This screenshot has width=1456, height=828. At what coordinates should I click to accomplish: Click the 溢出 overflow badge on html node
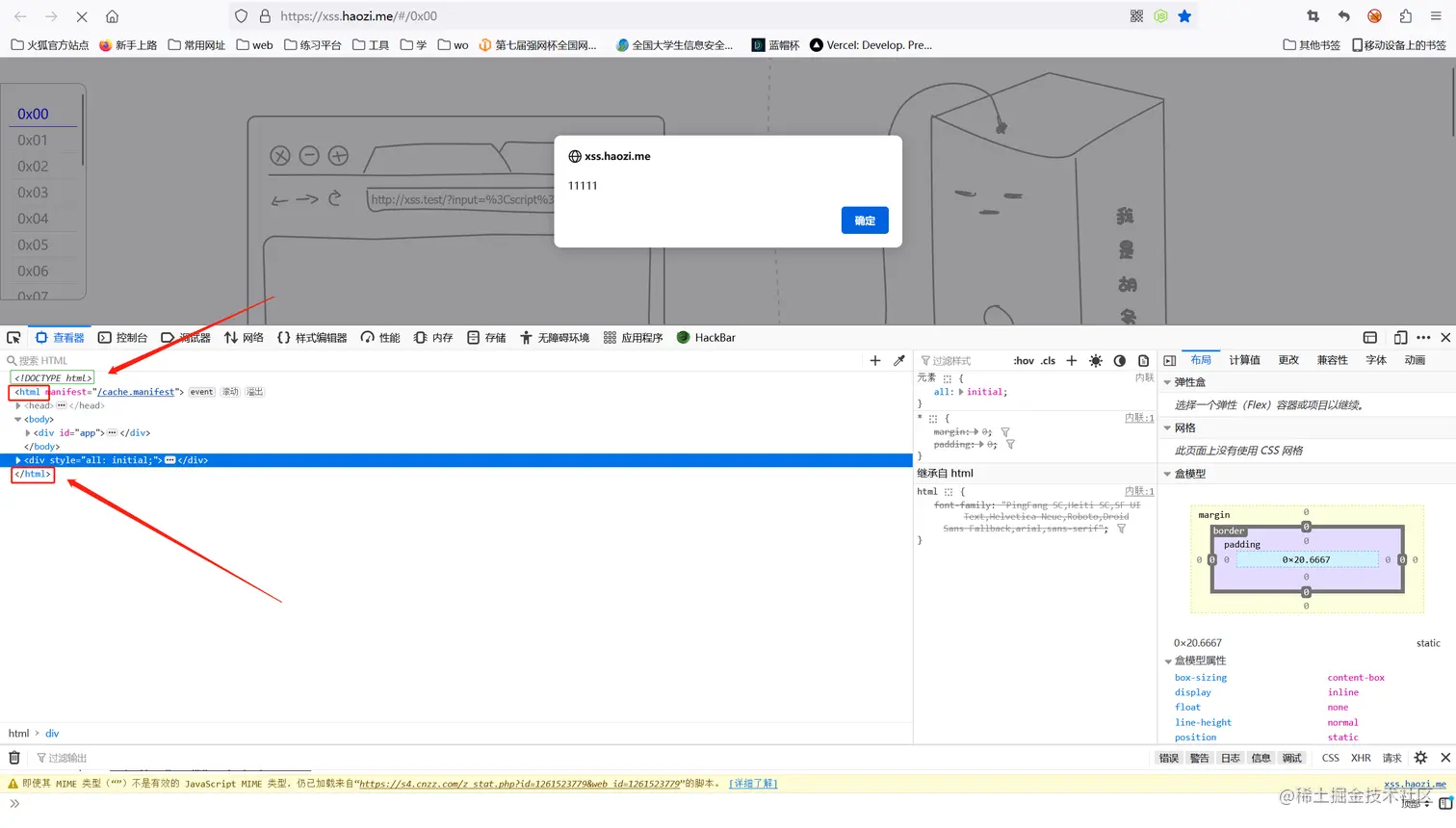click(254, 392)
